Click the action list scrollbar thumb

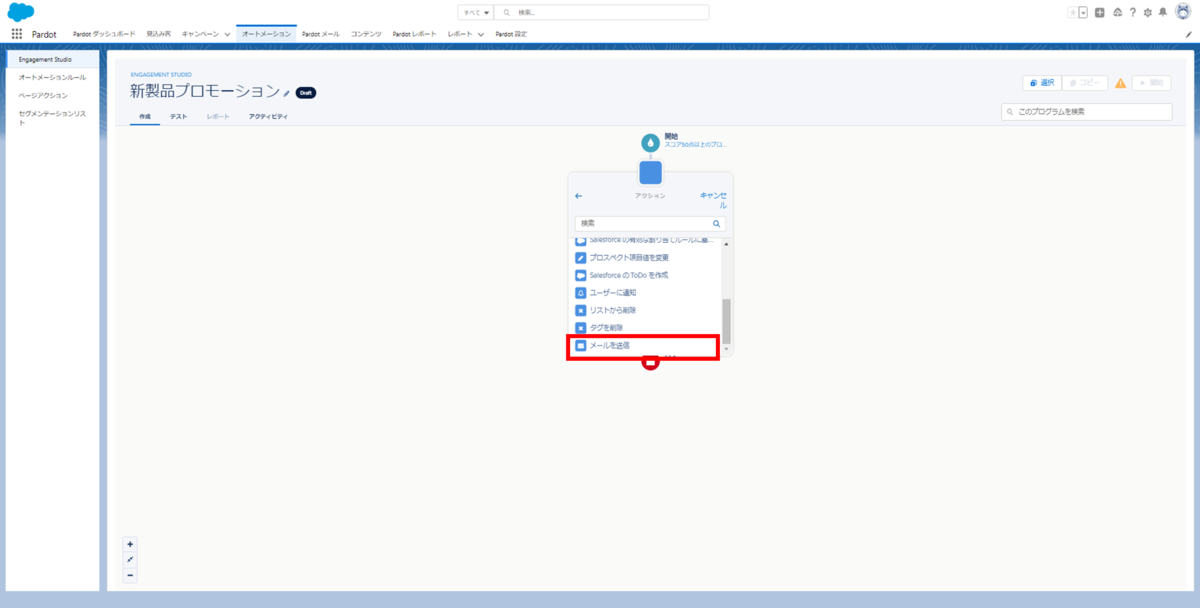727,320
